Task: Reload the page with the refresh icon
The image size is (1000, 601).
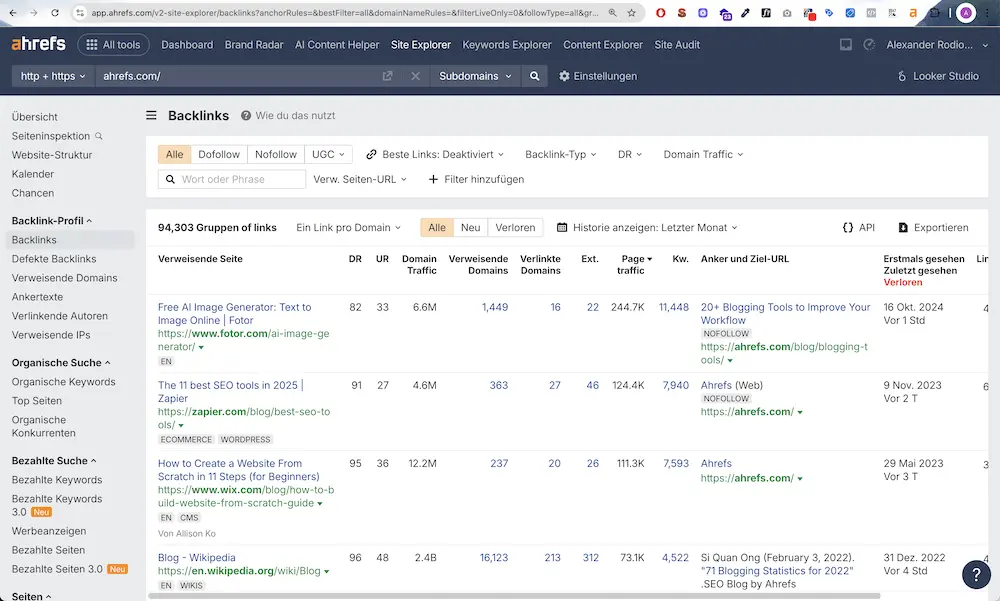Action: (55, 13)
